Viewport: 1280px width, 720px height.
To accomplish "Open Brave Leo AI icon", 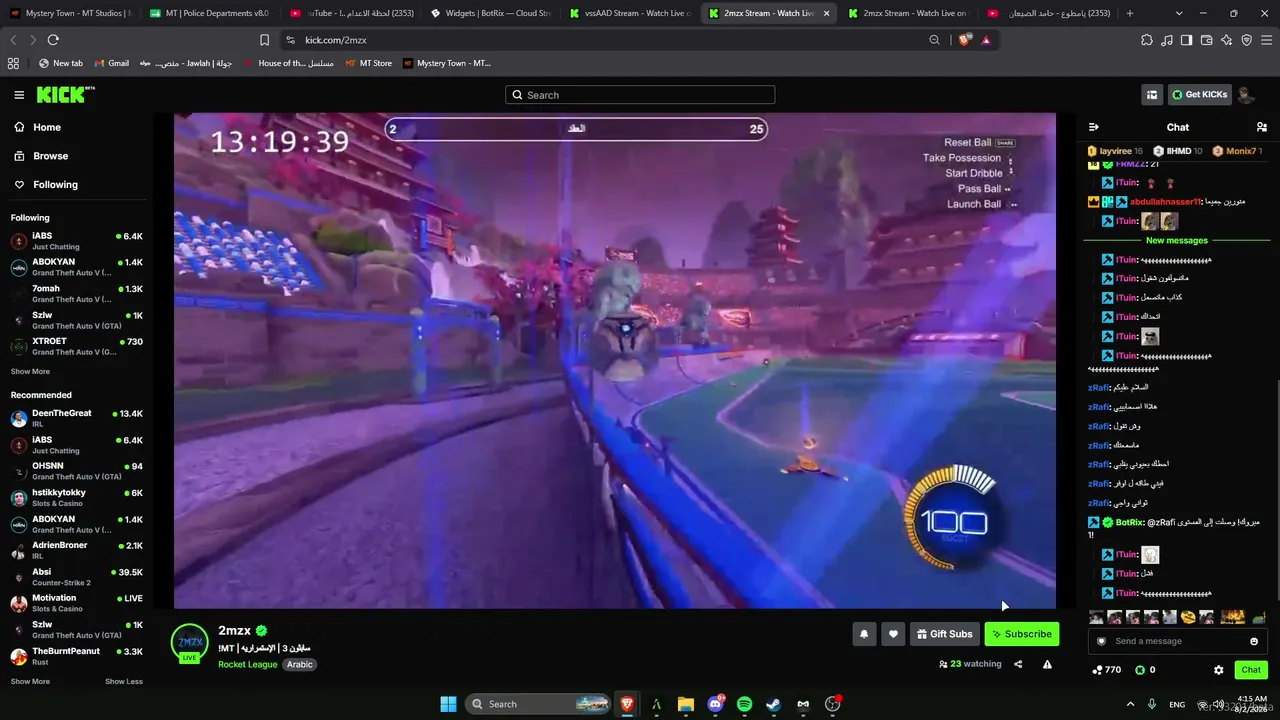I will (x=1226, y=40).
